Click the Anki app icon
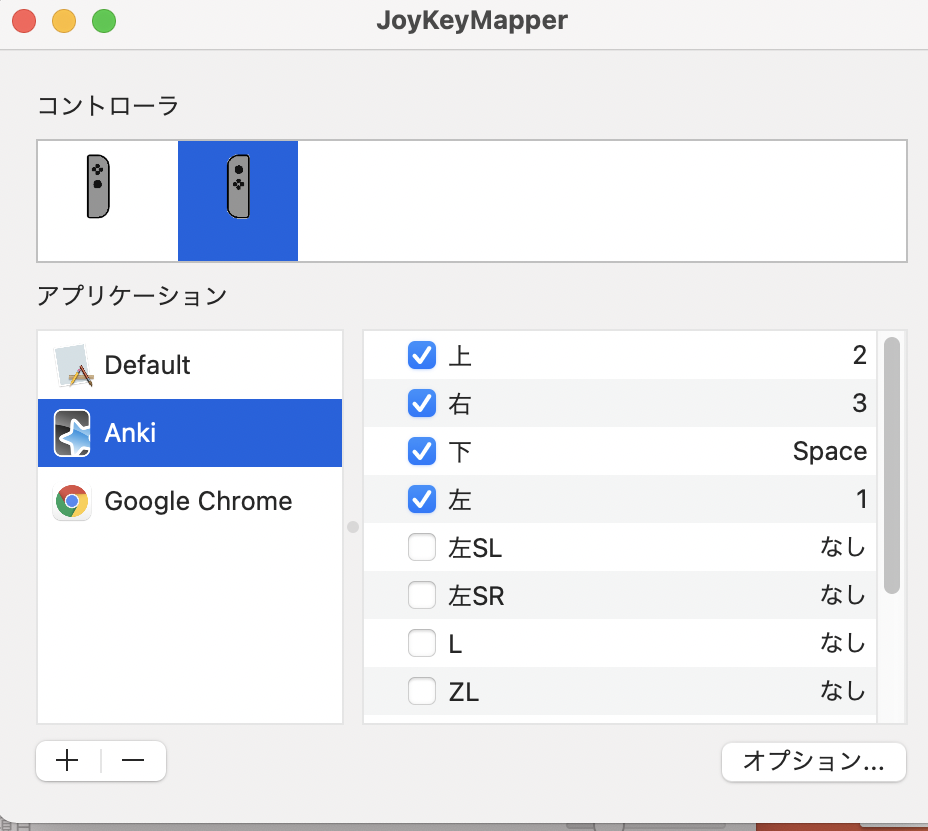This screenshot has height=831, width=928. (x=72, y=433)
